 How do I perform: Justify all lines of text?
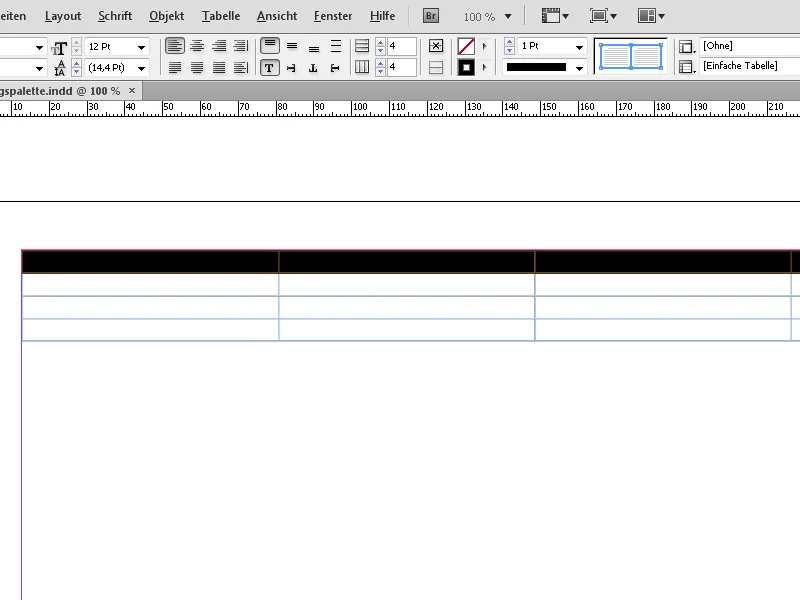219,67
